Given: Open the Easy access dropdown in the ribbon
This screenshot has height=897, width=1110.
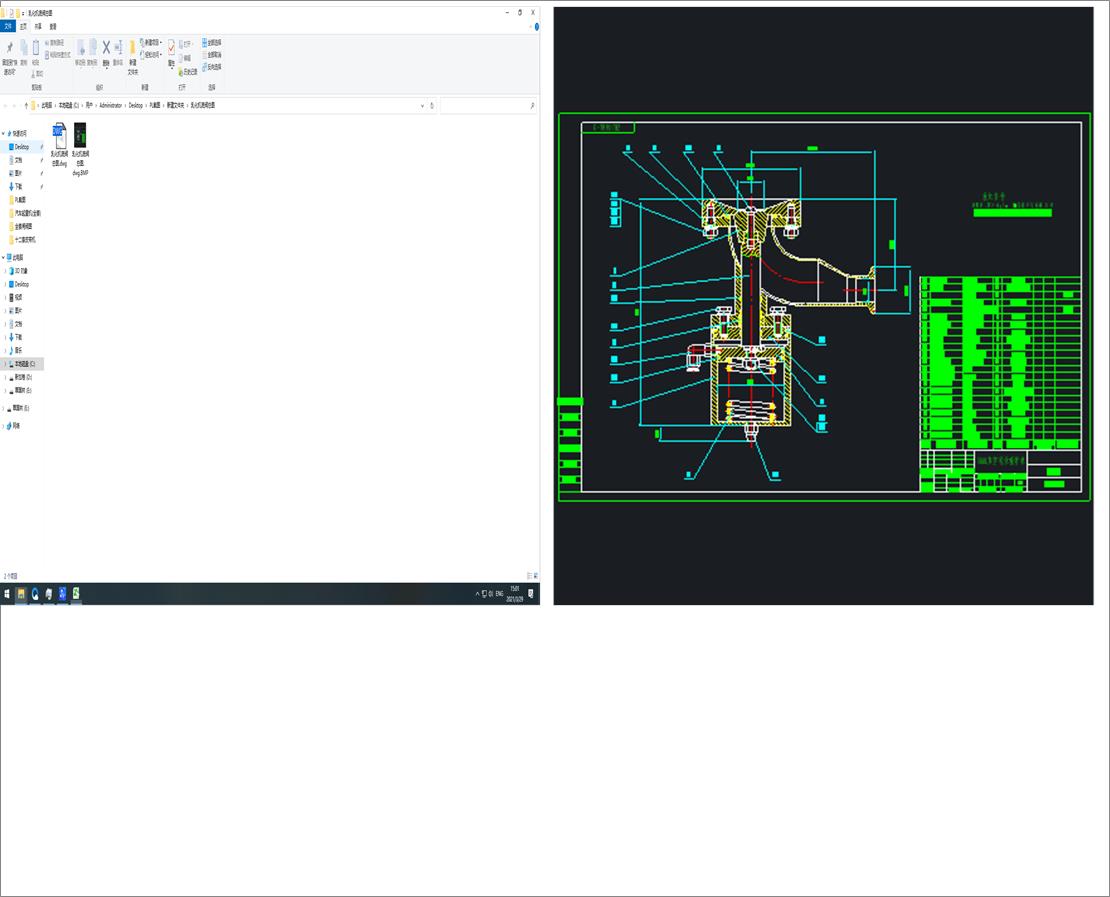Looking at the screenshot, I should 151,55.
